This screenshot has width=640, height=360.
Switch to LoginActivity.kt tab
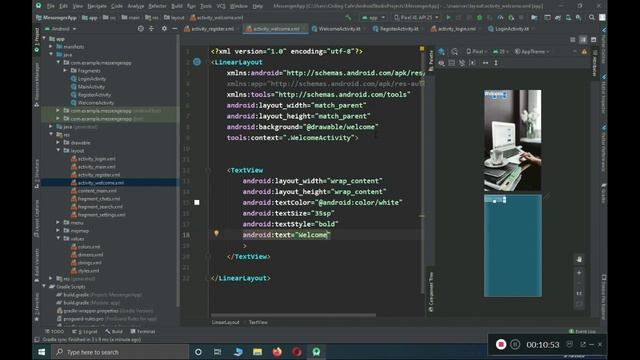pyautogui.click(x=509, y=29)
